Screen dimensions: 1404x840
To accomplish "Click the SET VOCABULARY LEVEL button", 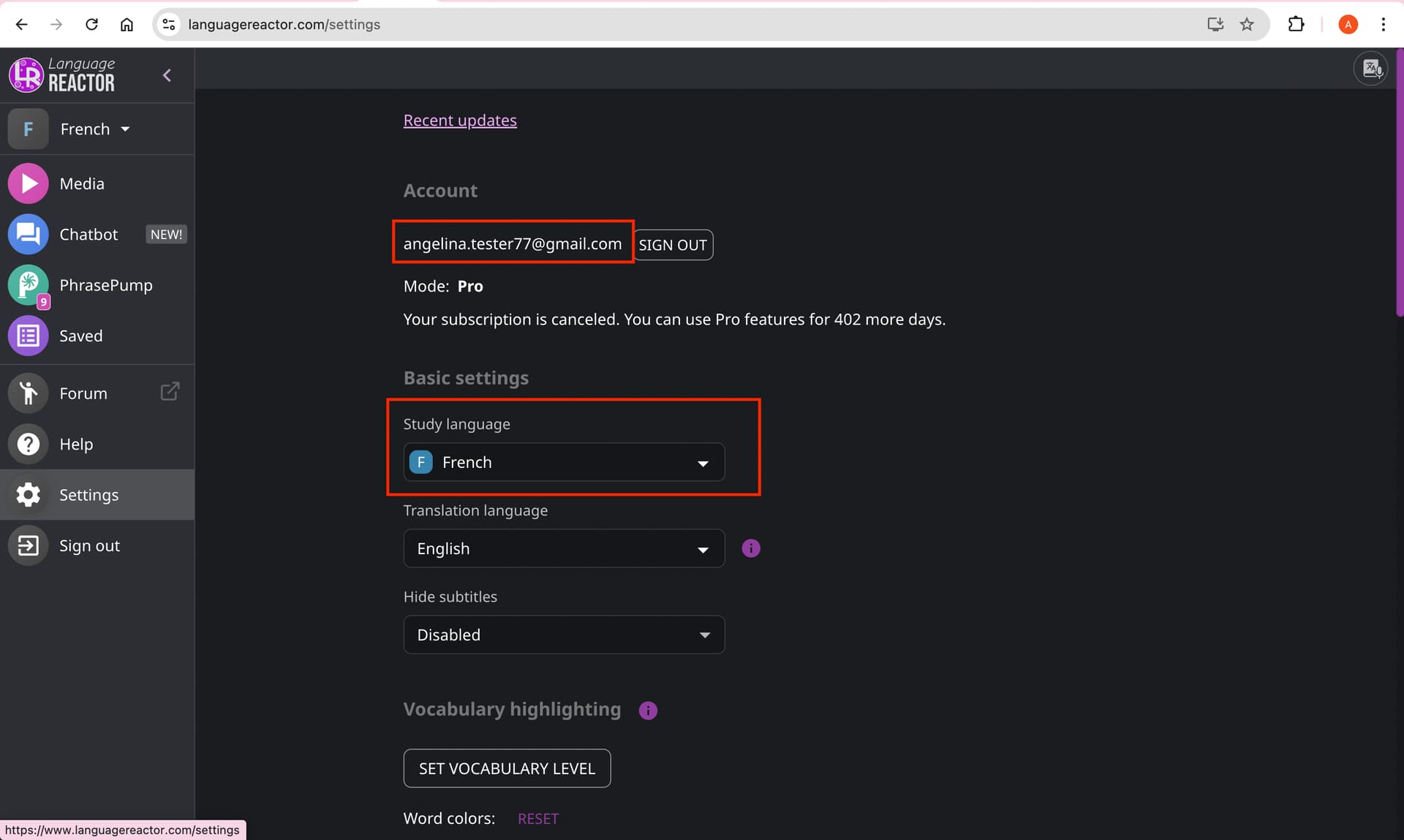I will click(x=507, y=768).
